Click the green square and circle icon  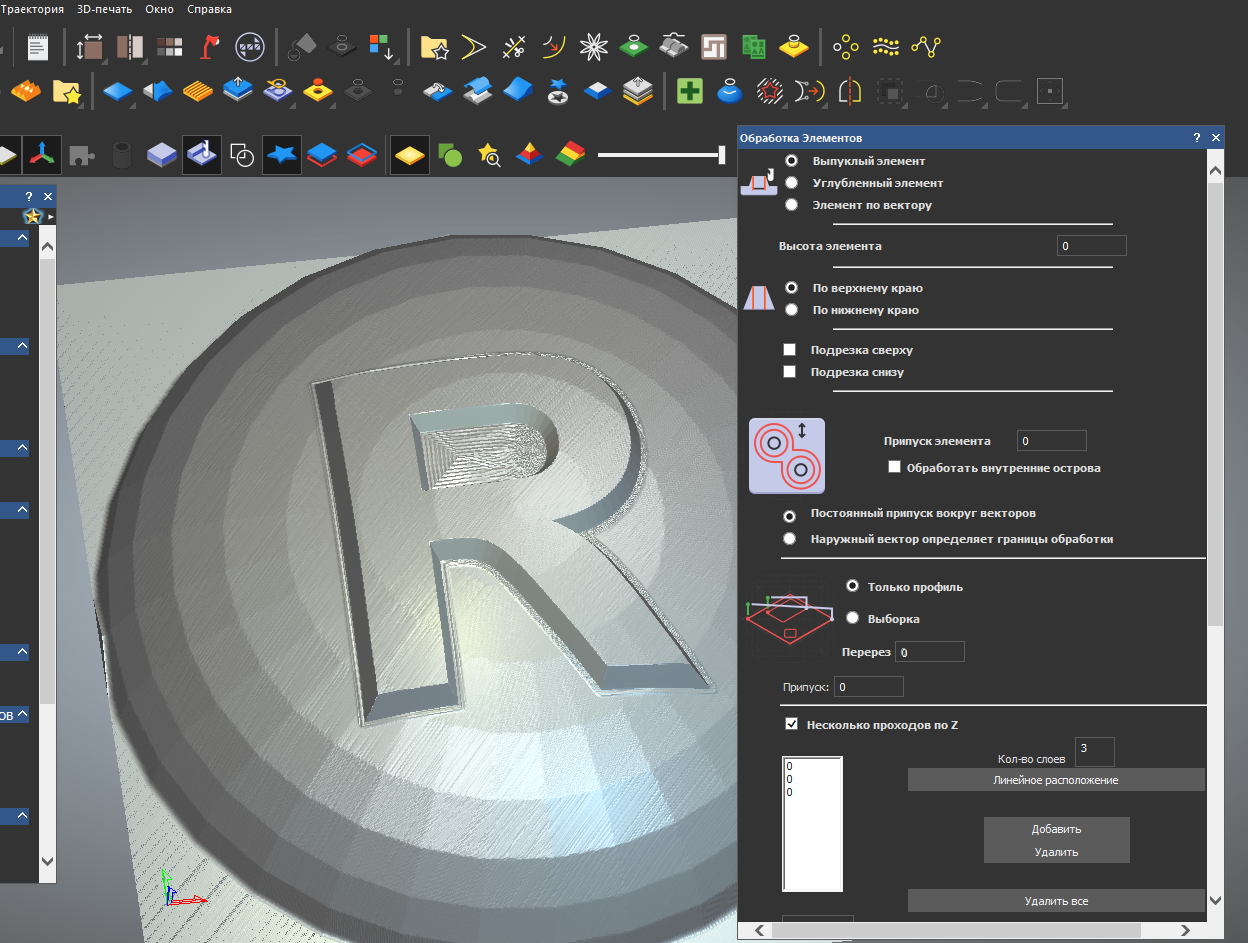pyautogui.click(x=449, y=155)
